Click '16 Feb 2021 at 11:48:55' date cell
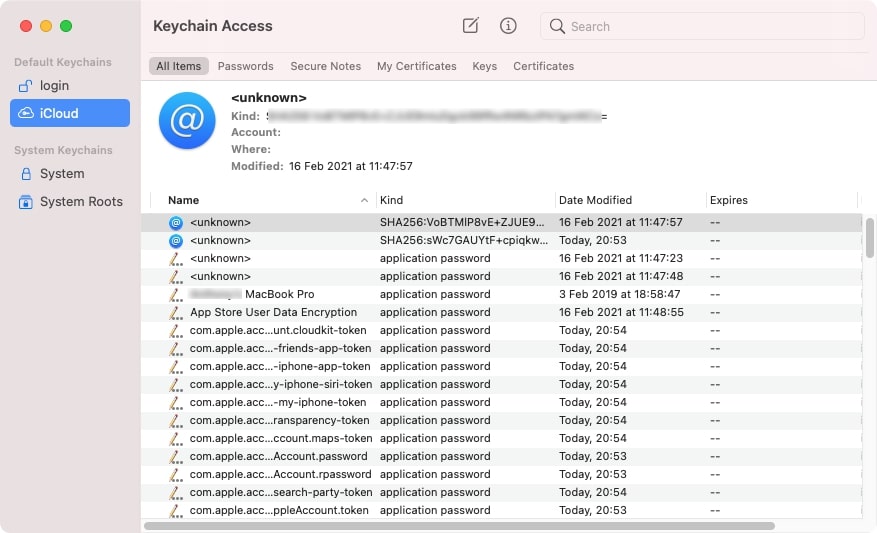Screen dimensions: 877x533 click(621, 313)
